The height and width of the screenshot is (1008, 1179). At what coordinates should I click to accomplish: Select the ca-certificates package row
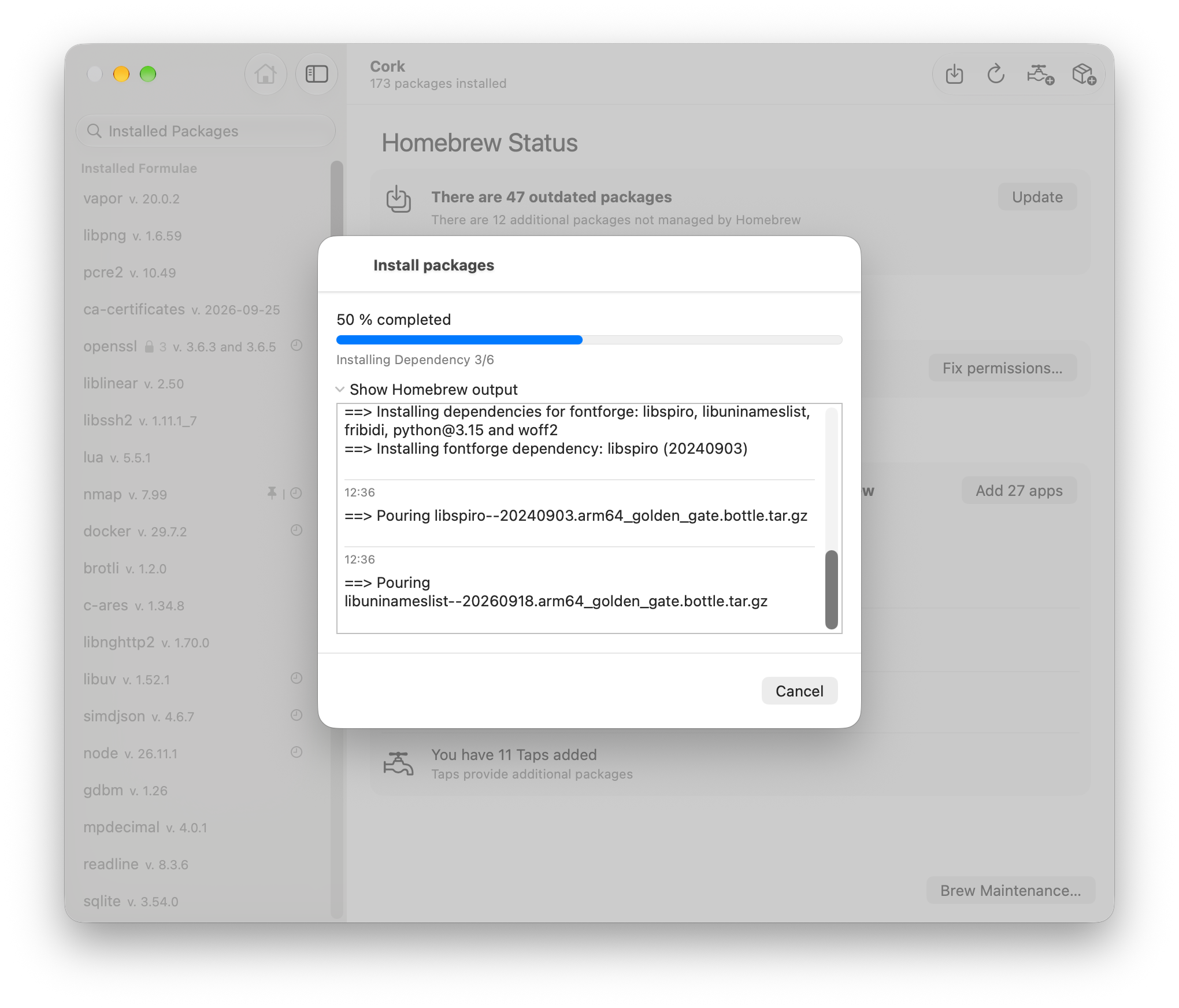click(193, 310)
